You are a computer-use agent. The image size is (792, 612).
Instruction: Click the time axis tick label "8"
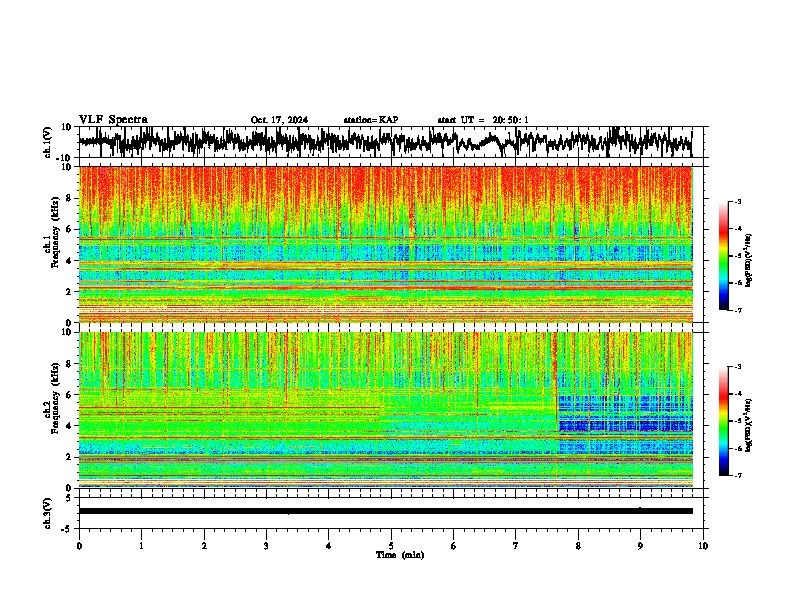[x=578, y=546]
